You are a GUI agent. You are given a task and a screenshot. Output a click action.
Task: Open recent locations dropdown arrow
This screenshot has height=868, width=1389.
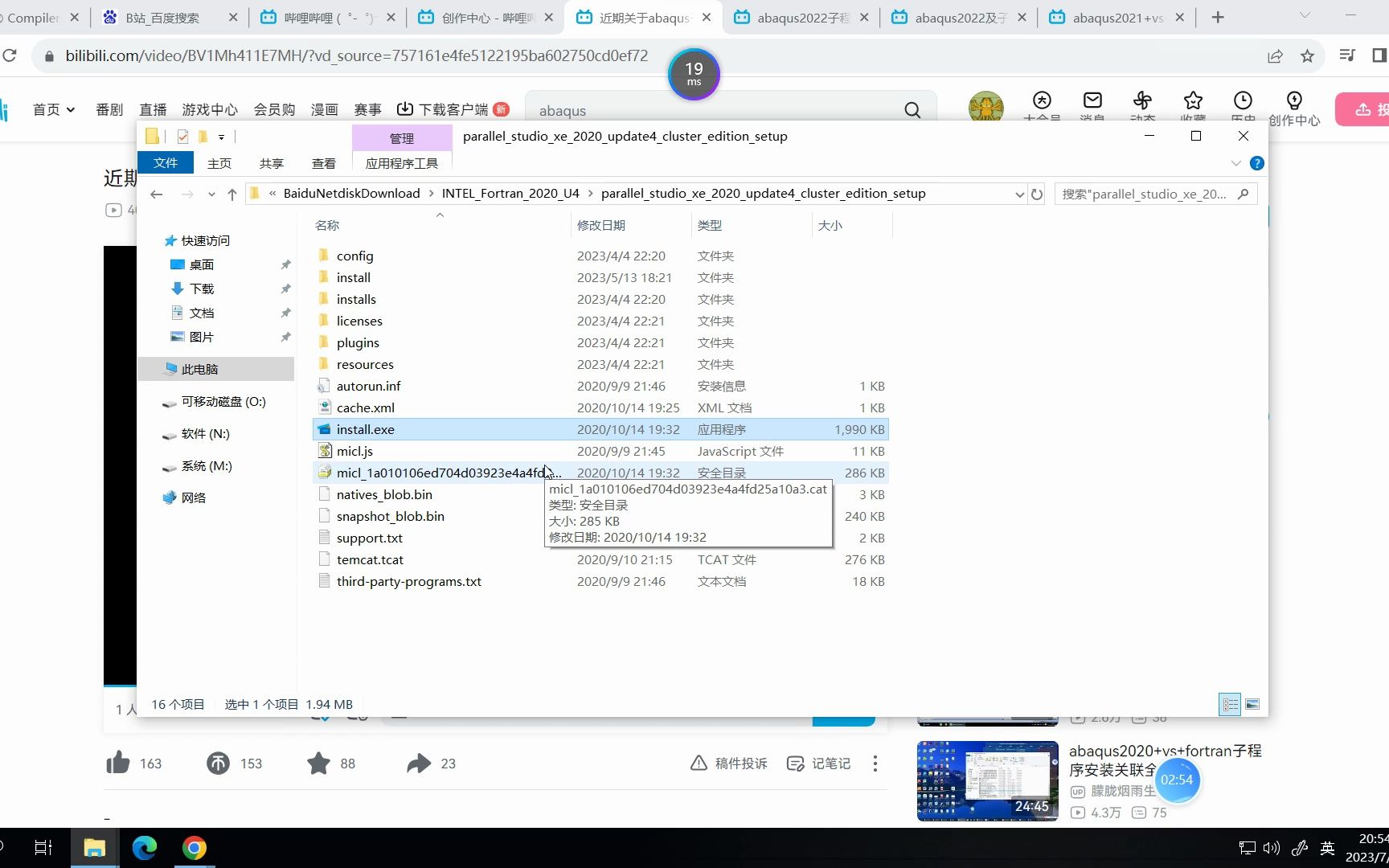click(x=211, y=194)
